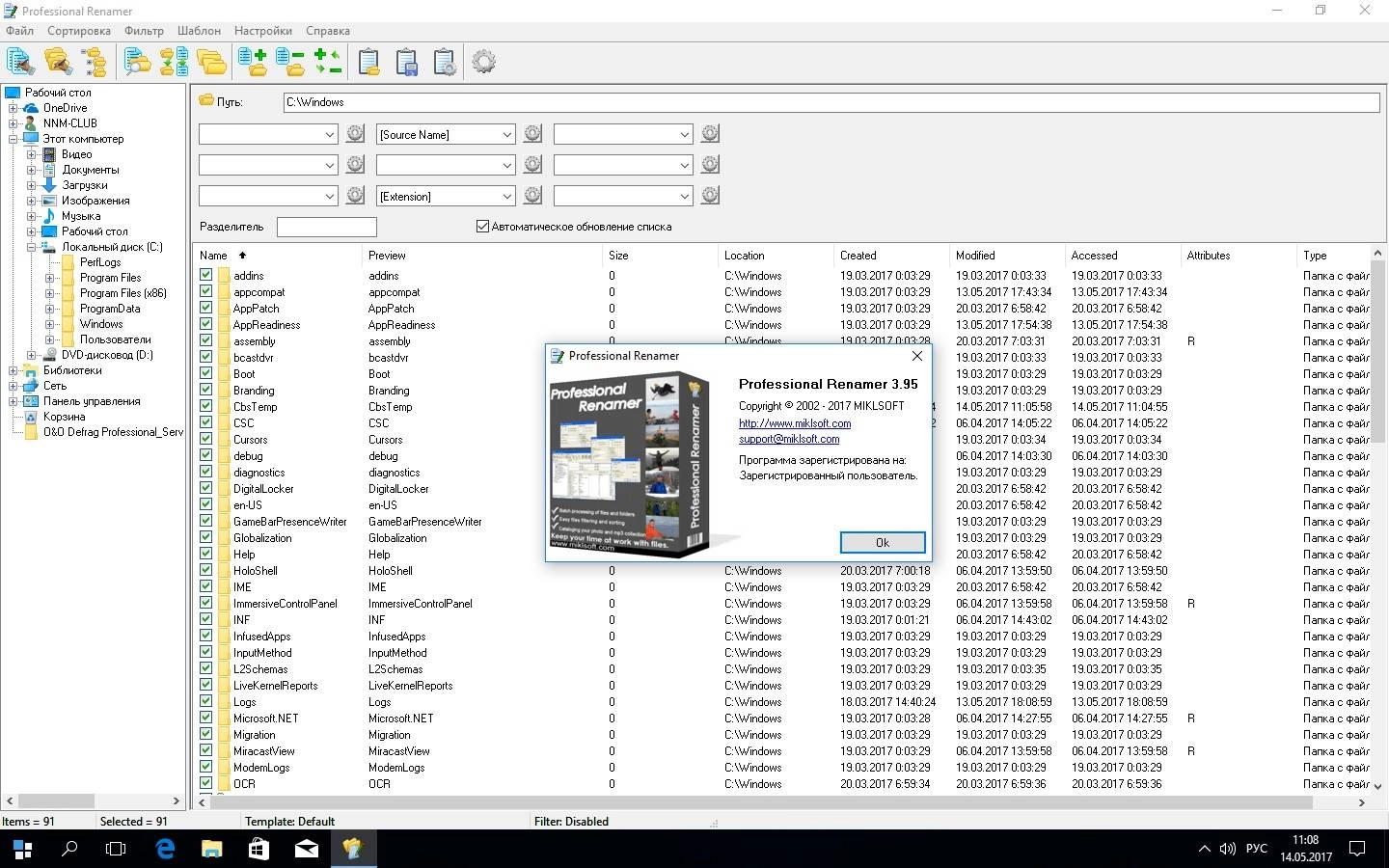The width and height of the screenshot is (1389, 868).
Task: Click the gear beside the third-row left dropdown
Action: click(x=355, y=196)
